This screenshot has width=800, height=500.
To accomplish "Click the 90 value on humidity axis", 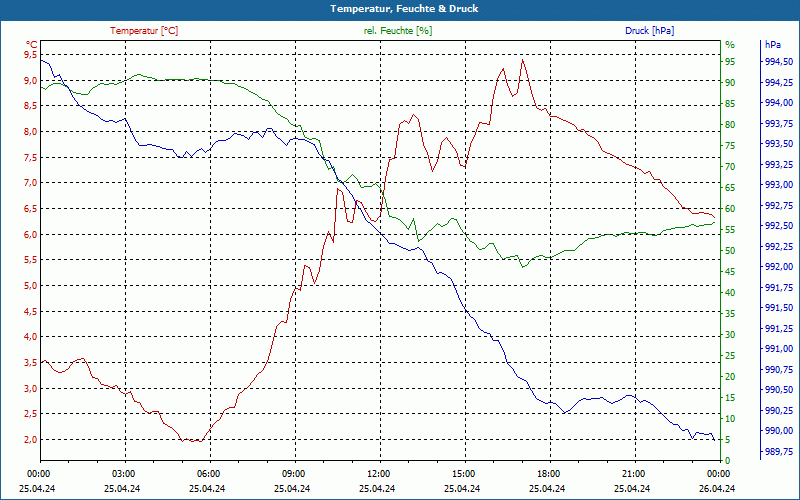I will [x=730, y=83].
